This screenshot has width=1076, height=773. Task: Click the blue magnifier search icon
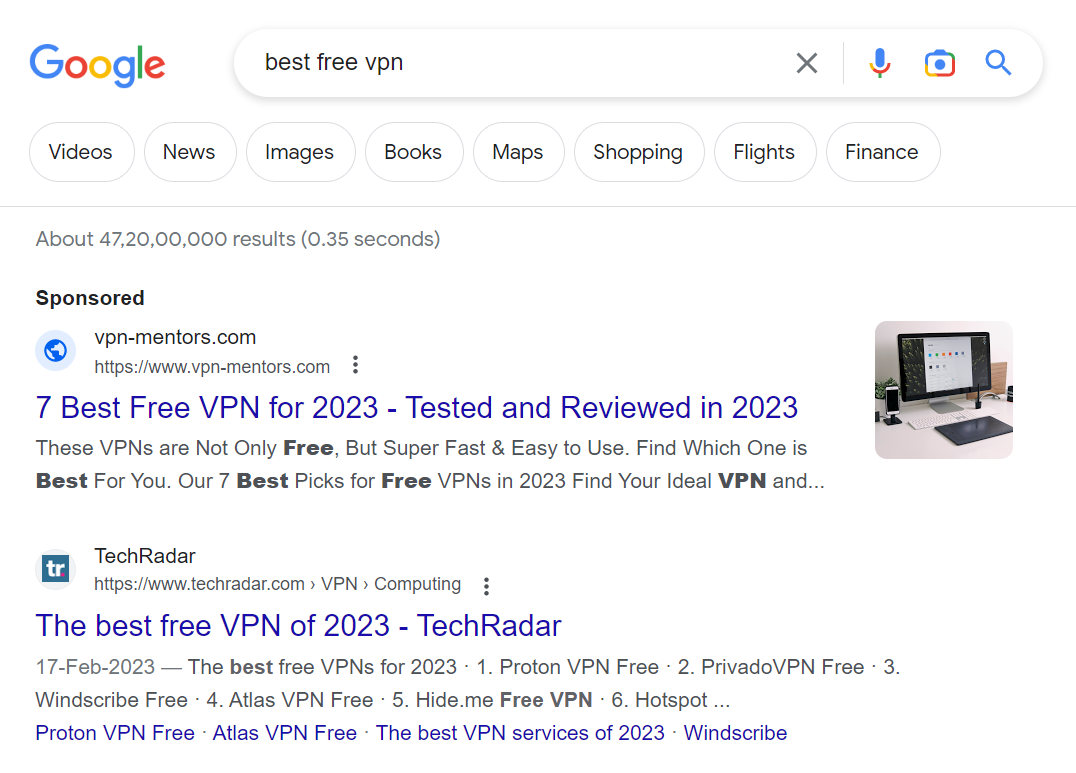[998, 62]
